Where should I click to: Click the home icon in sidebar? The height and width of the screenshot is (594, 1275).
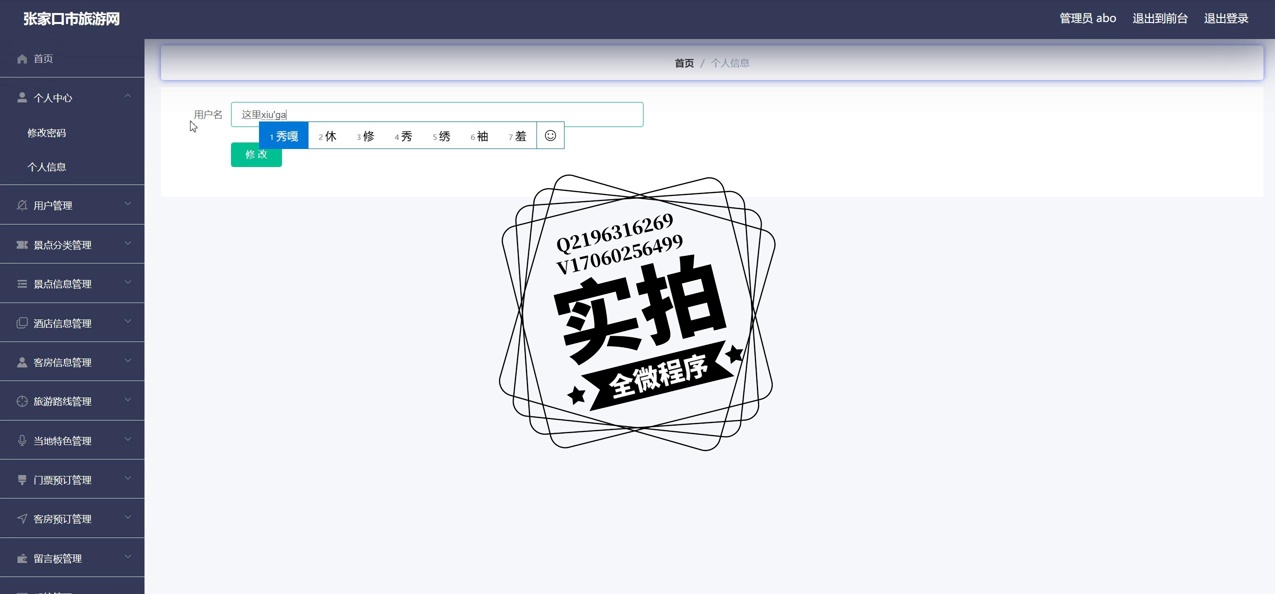pyautogui.click(x=22, y=59)
